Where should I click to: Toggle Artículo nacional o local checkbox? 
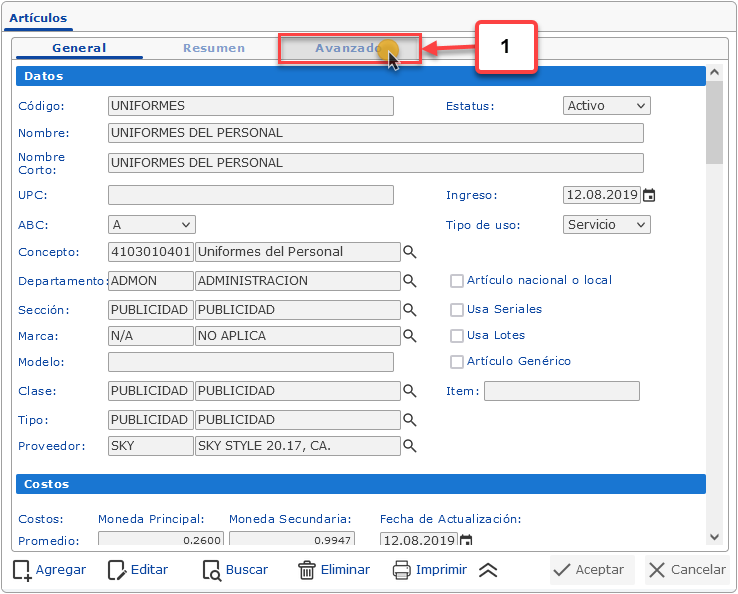(457, 281)
